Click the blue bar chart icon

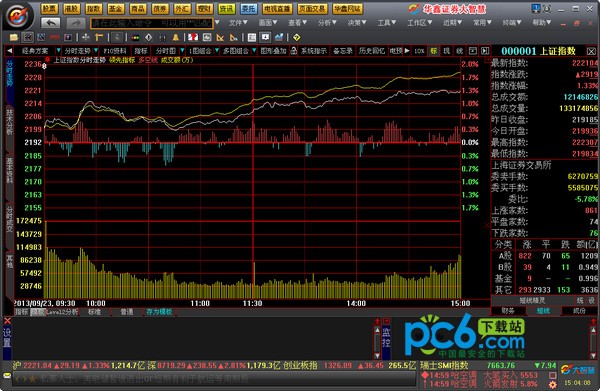click(x=279, y=37)
